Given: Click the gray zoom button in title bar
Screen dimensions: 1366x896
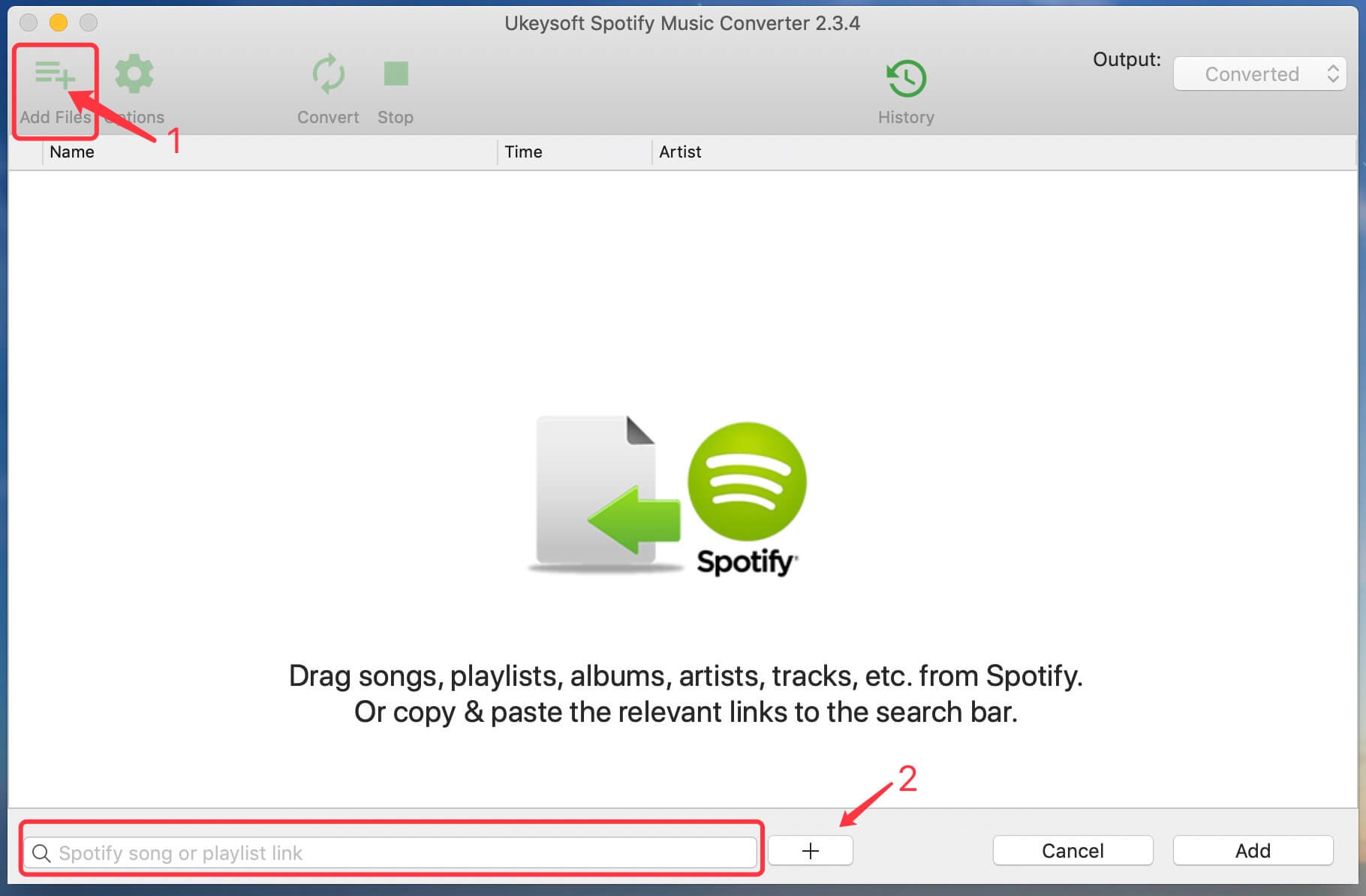Looking at the screenshot, I should (x=89, y=23).
